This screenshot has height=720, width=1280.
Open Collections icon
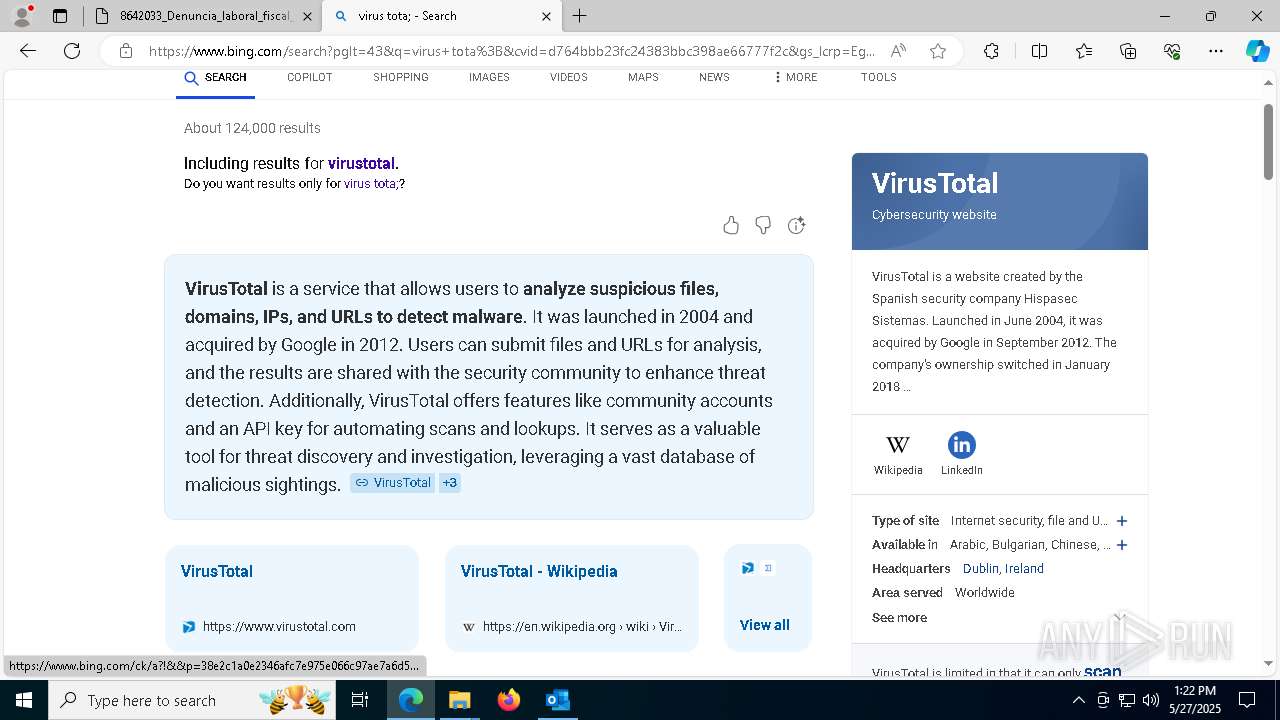click(1128, 51)
